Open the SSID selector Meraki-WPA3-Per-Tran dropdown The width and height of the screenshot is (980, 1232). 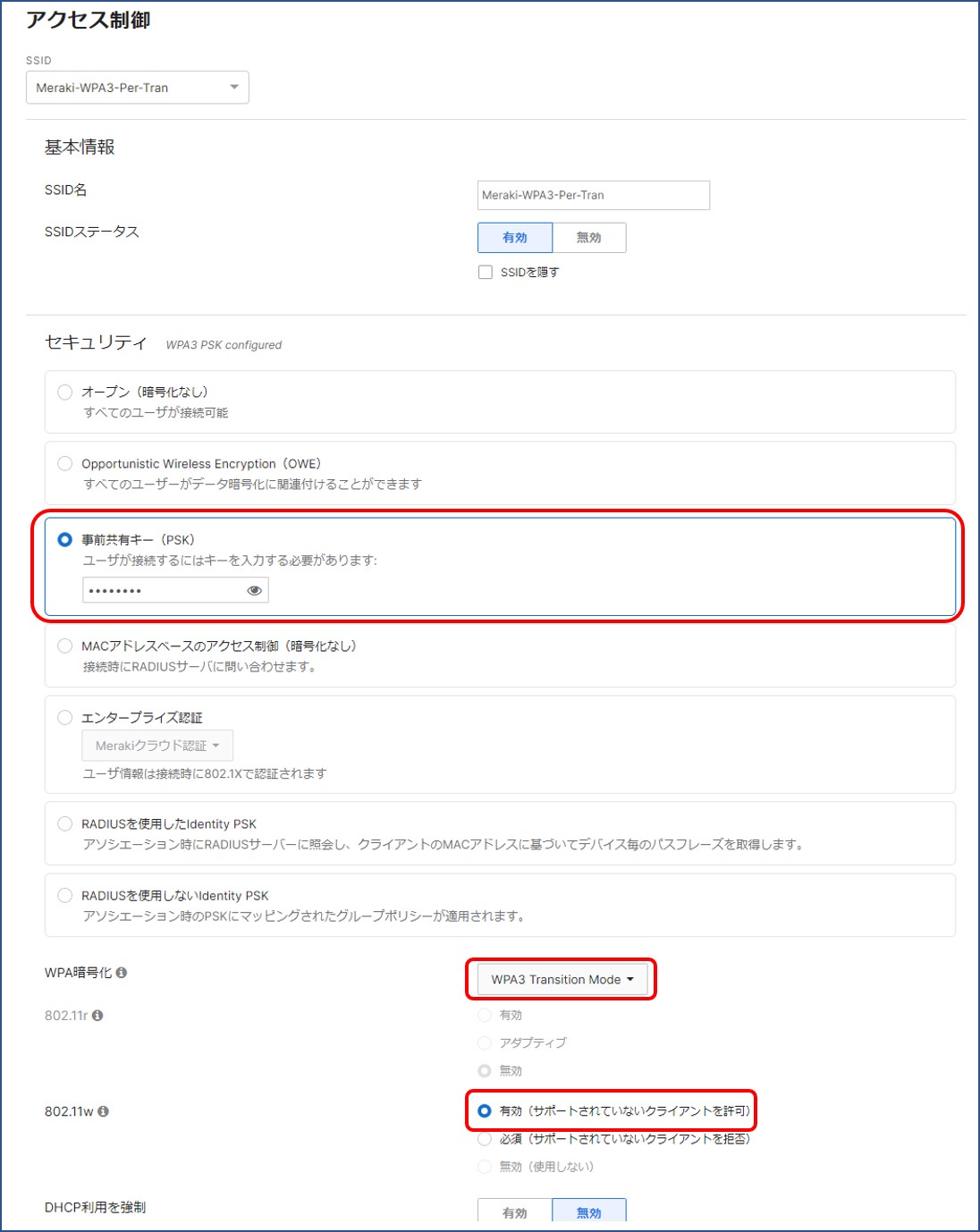tap(138, 88)
